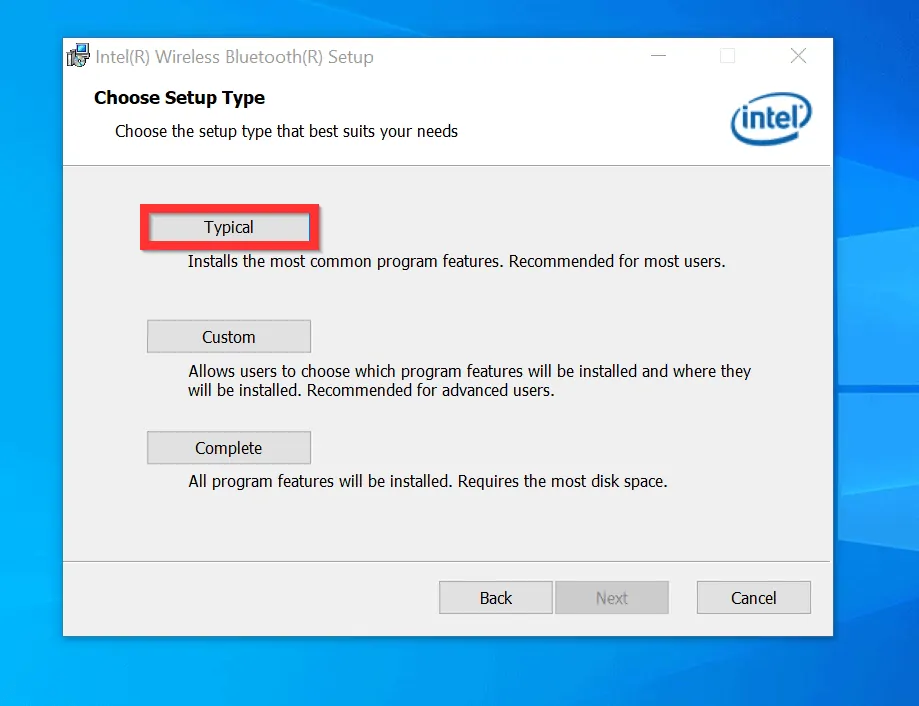The height and width of the screenshot is (706, 919).
Task: Pick the Complete installation button
Action: [229, 448]
